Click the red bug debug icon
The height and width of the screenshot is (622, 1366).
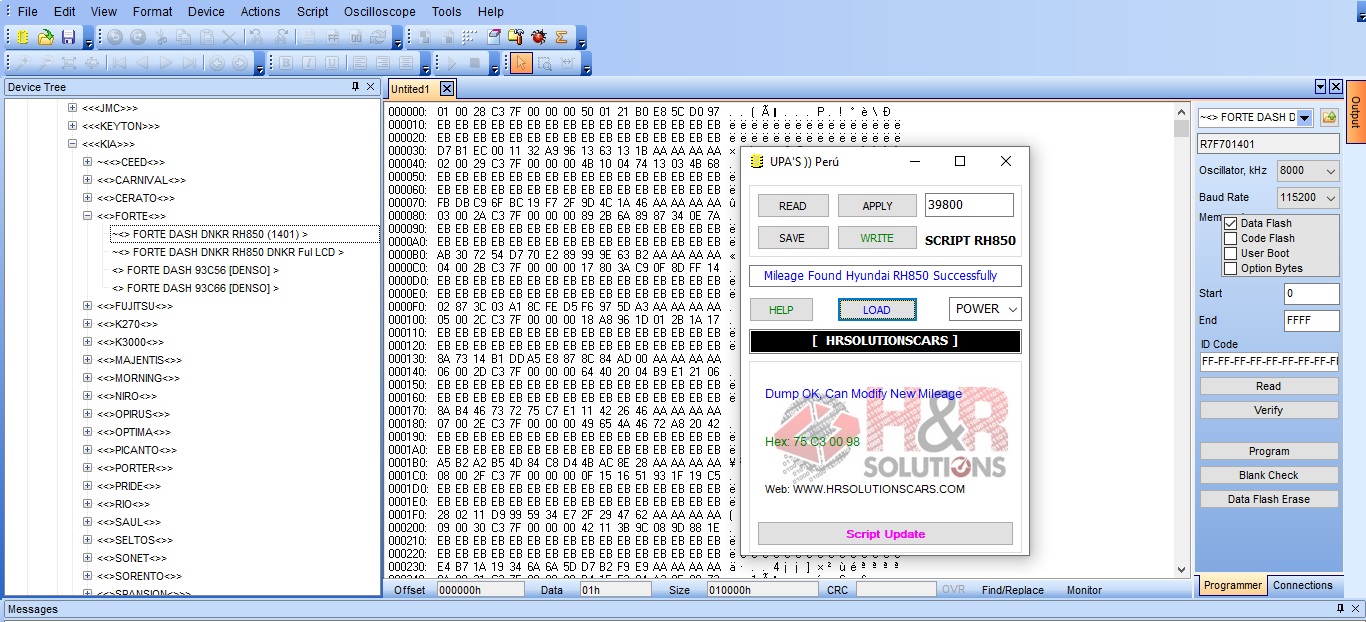(x=539, y=37)
